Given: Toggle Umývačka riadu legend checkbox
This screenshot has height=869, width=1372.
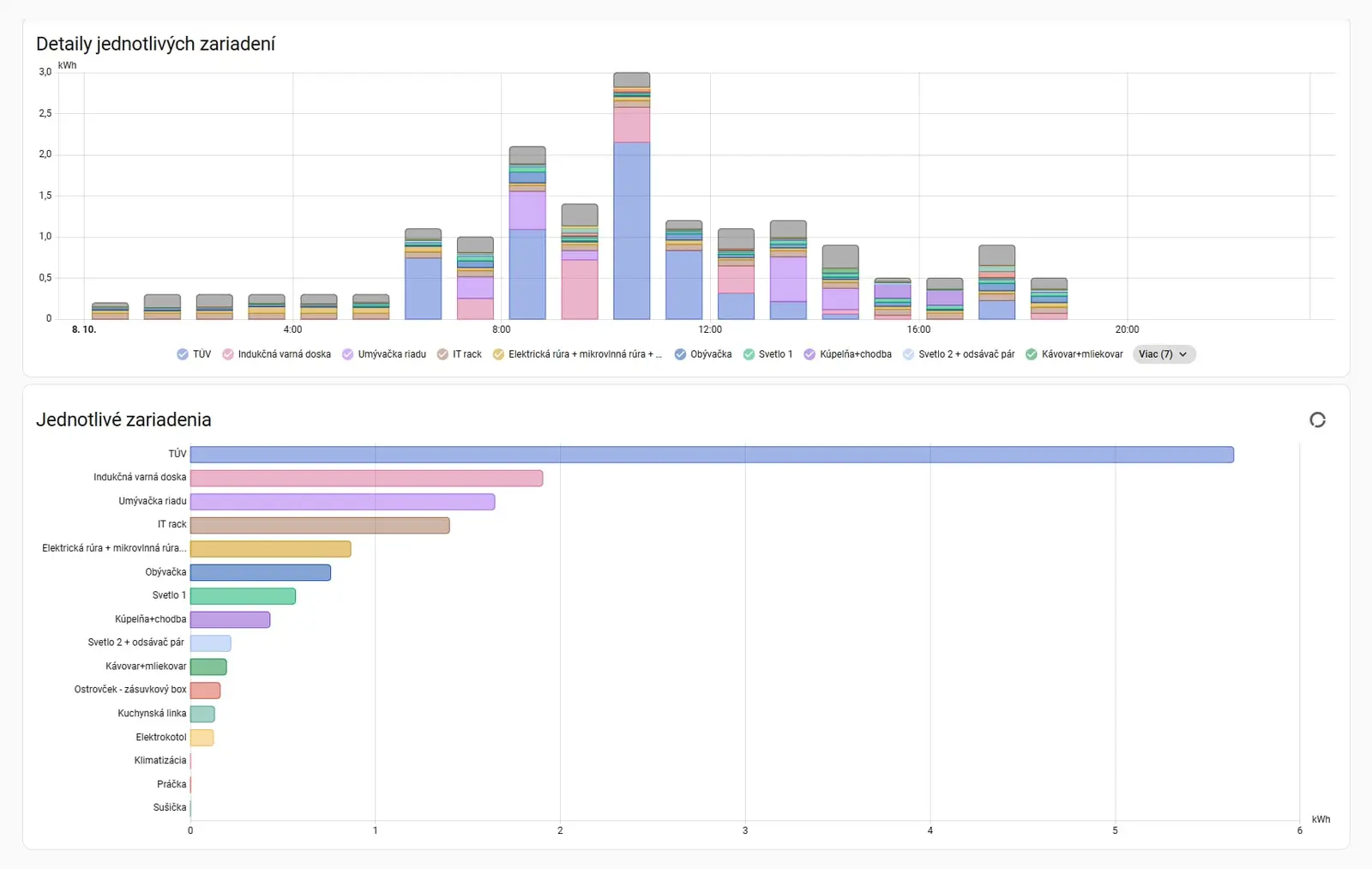Looking at the screenshot, I should point(348,354).
